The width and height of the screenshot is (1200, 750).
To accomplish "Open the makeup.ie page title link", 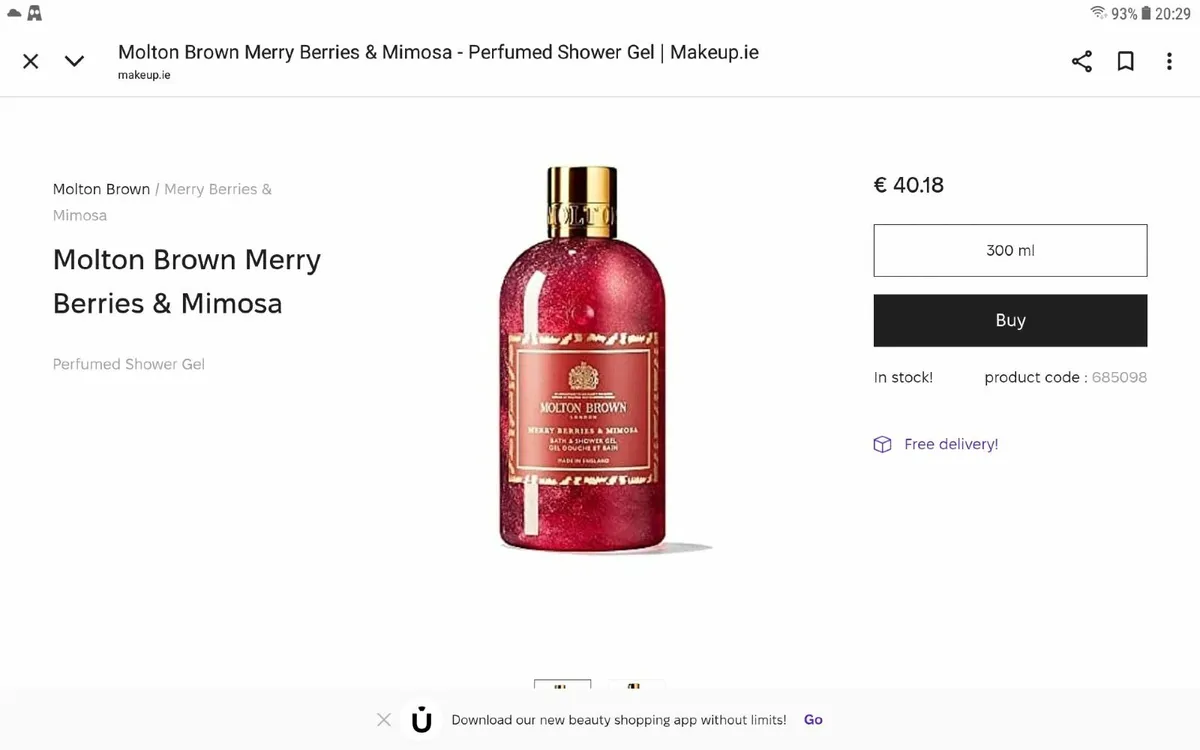I will 438,51.
